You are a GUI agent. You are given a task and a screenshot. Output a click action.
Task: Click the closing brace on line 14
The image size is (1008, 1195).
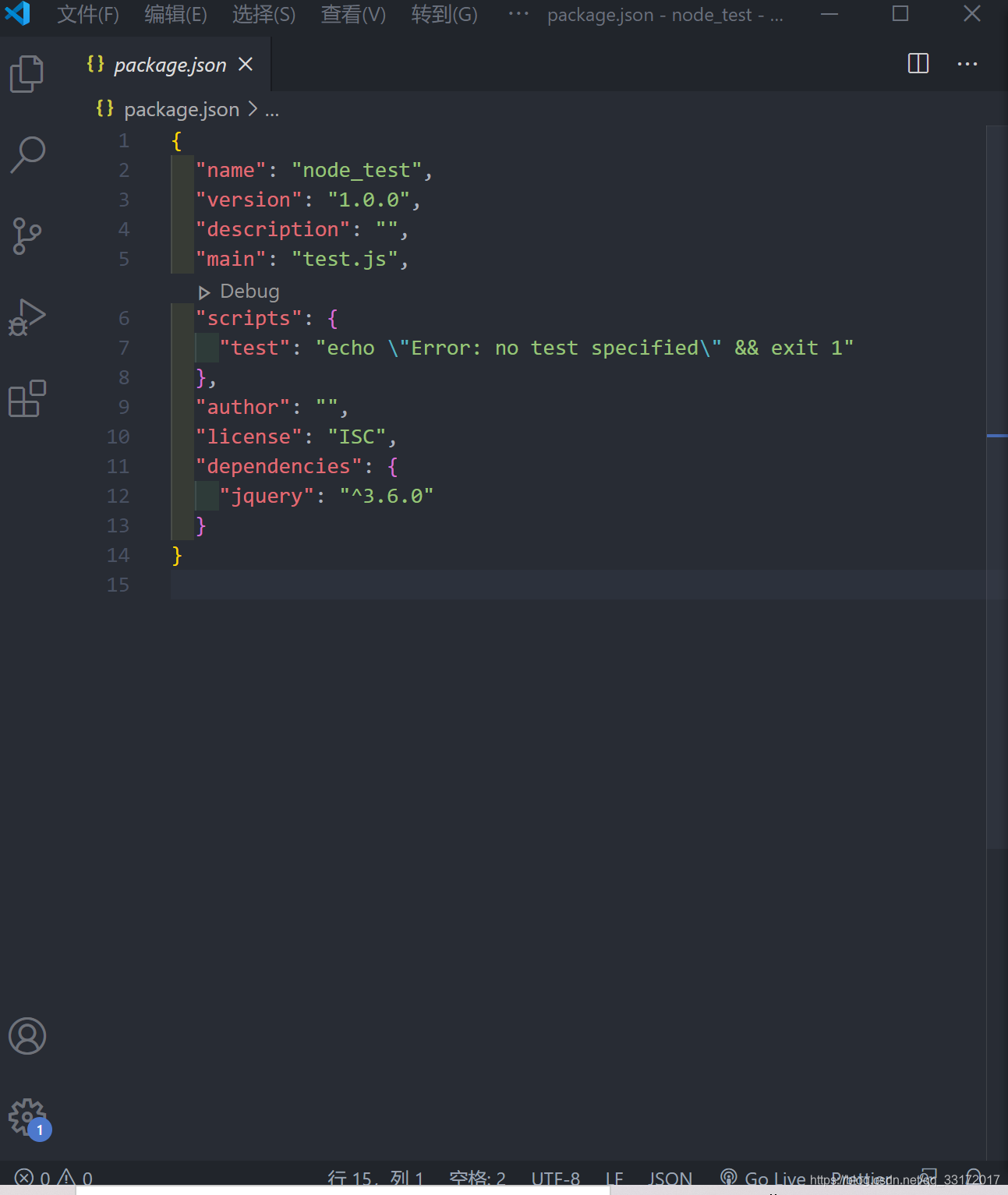click(x=177, y=555)
